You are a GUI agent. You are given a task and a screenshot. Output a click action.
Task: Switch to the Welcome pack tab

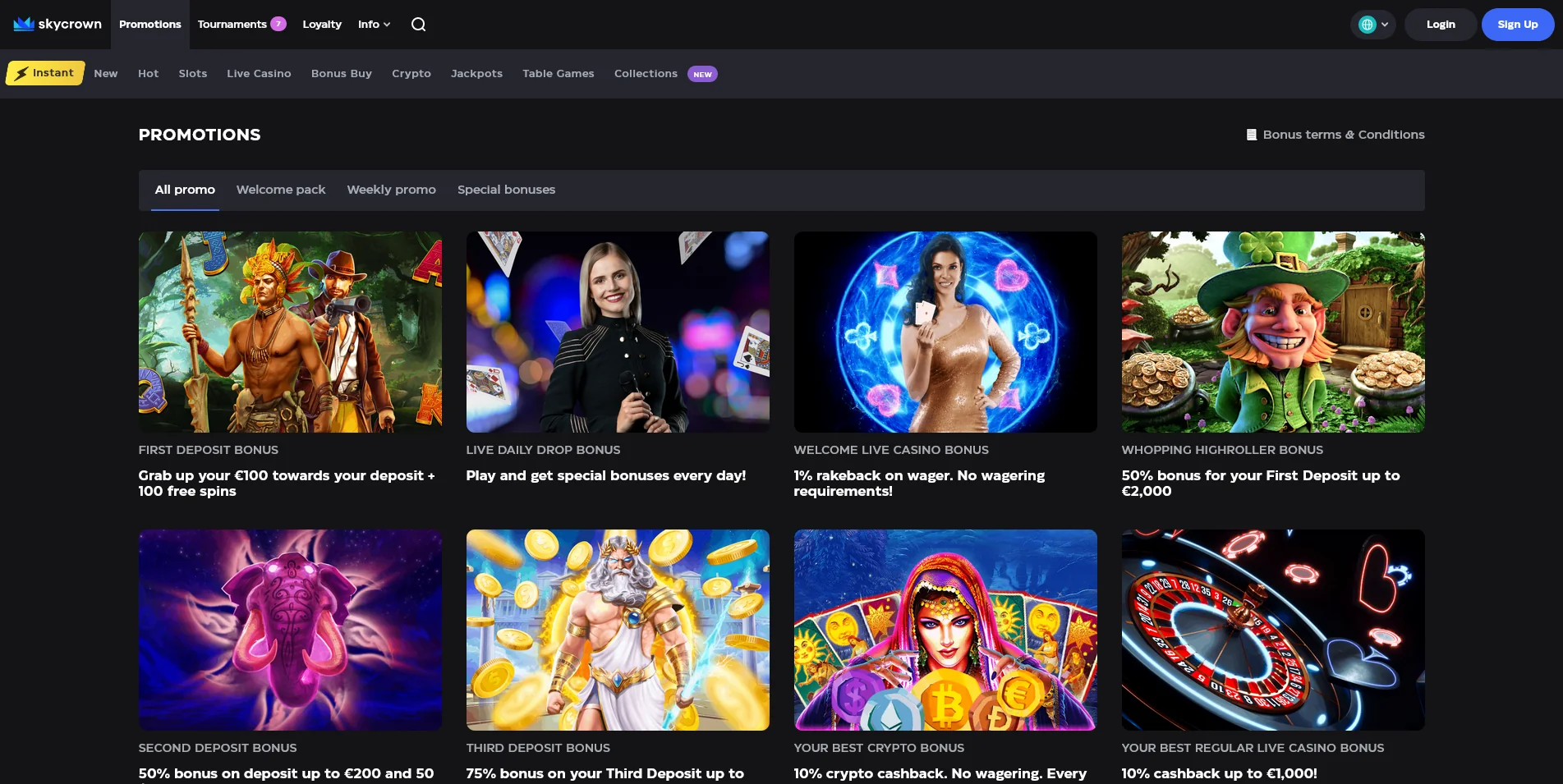coord(281,190)
